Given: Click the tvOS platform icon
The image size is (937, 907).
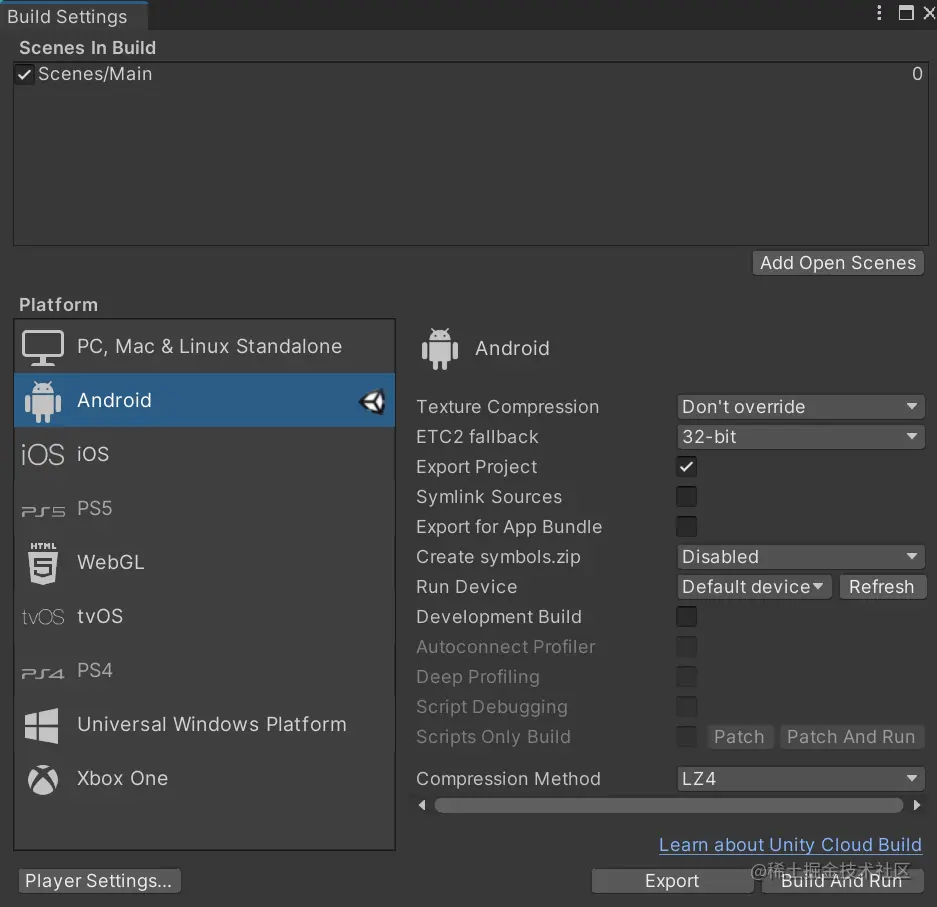Looking at the screenshot, I should (42, 617).
